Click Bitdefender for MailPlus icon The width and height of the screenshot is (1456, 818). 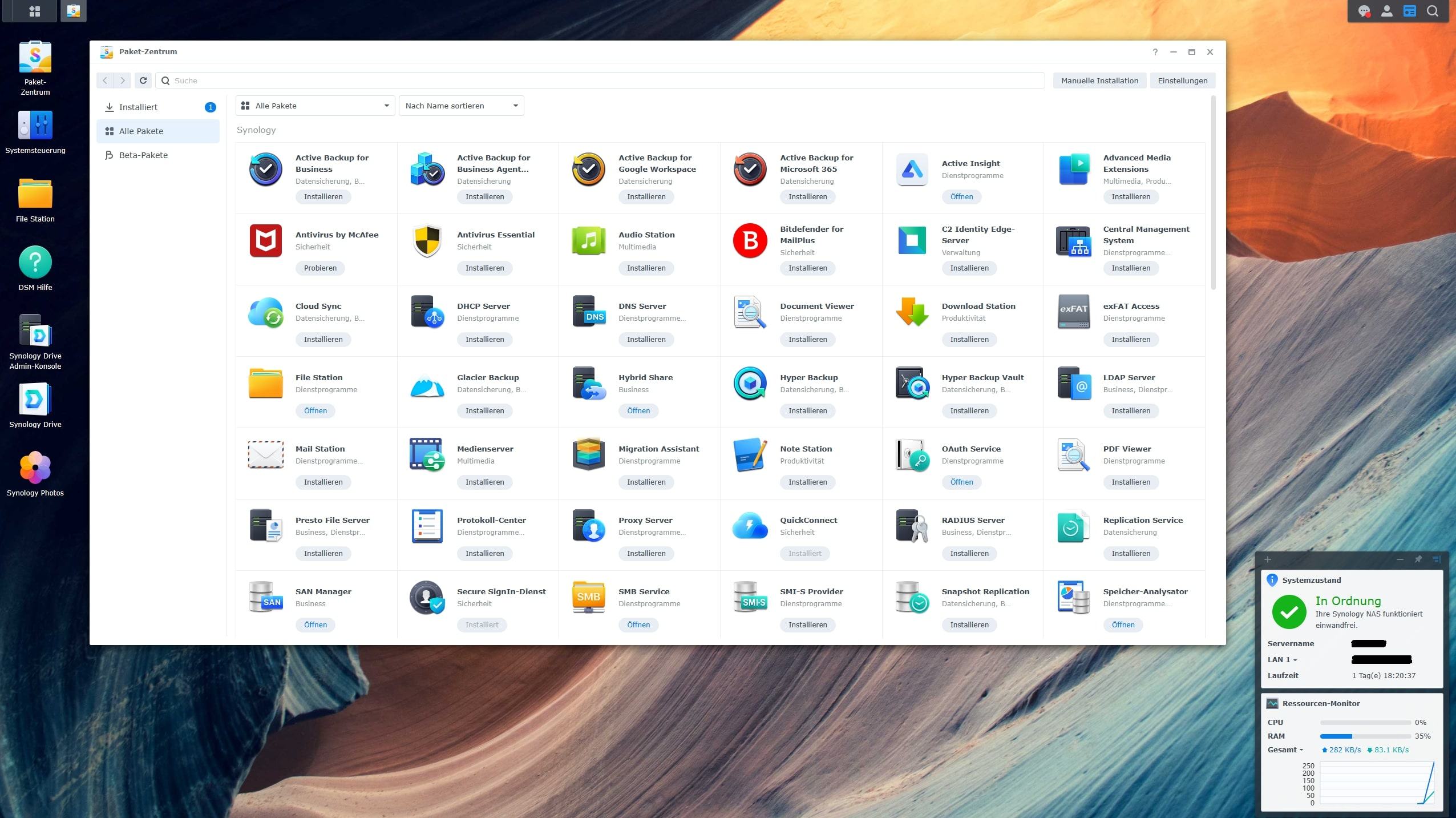pos(750,241)
